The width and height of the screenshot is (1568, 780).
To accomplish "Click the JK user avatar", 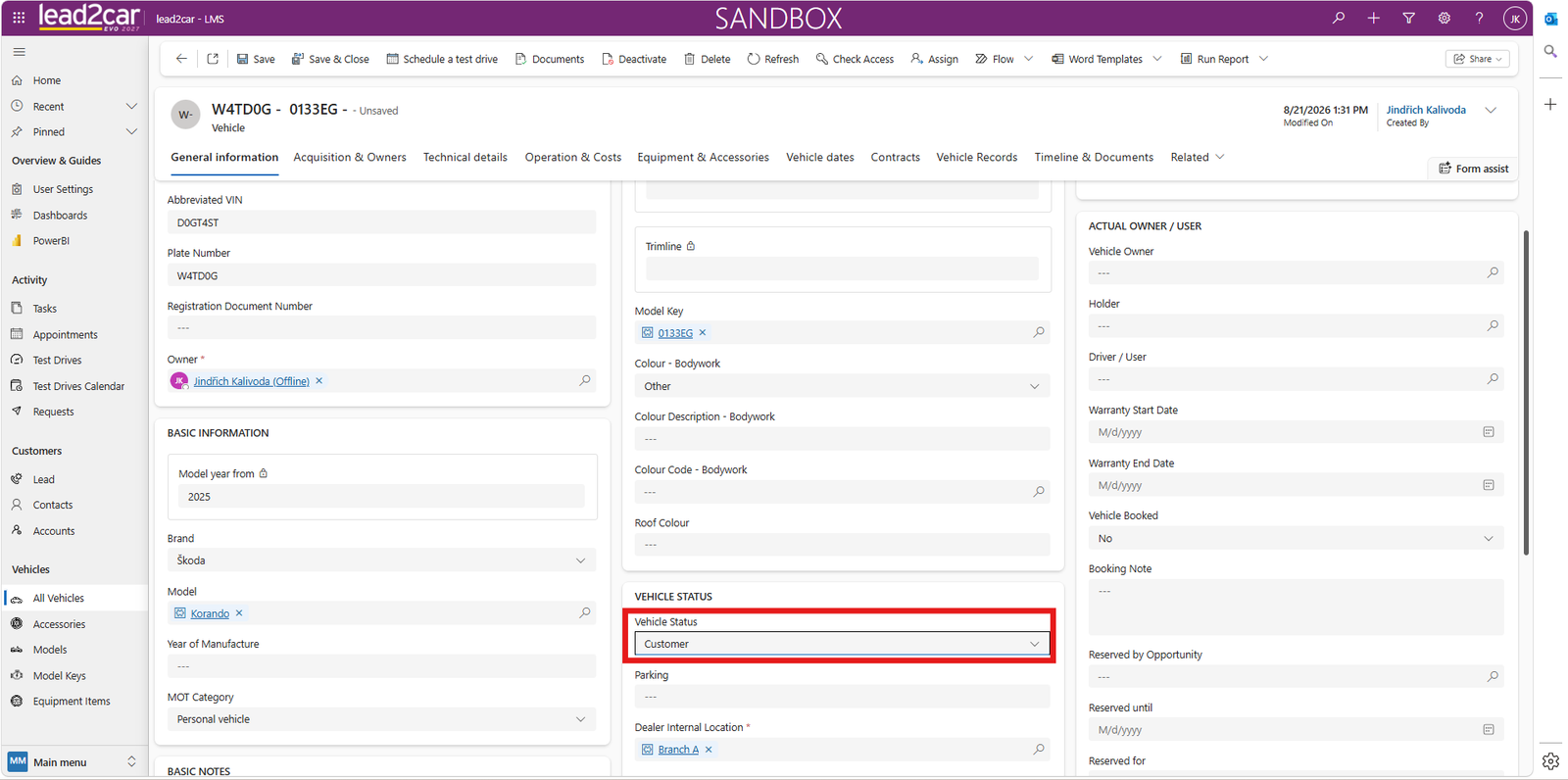I will click(1515, 18).
